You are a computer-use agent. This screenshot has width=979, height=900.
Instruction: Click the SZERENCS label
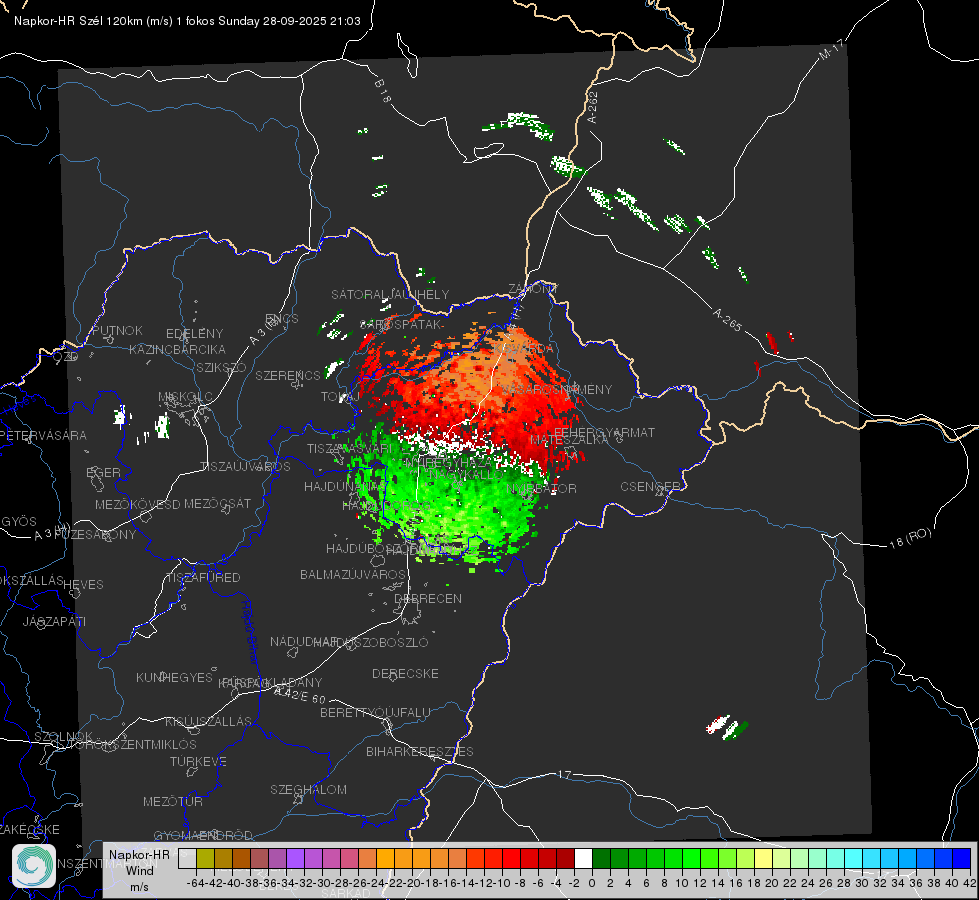point(287,375)
